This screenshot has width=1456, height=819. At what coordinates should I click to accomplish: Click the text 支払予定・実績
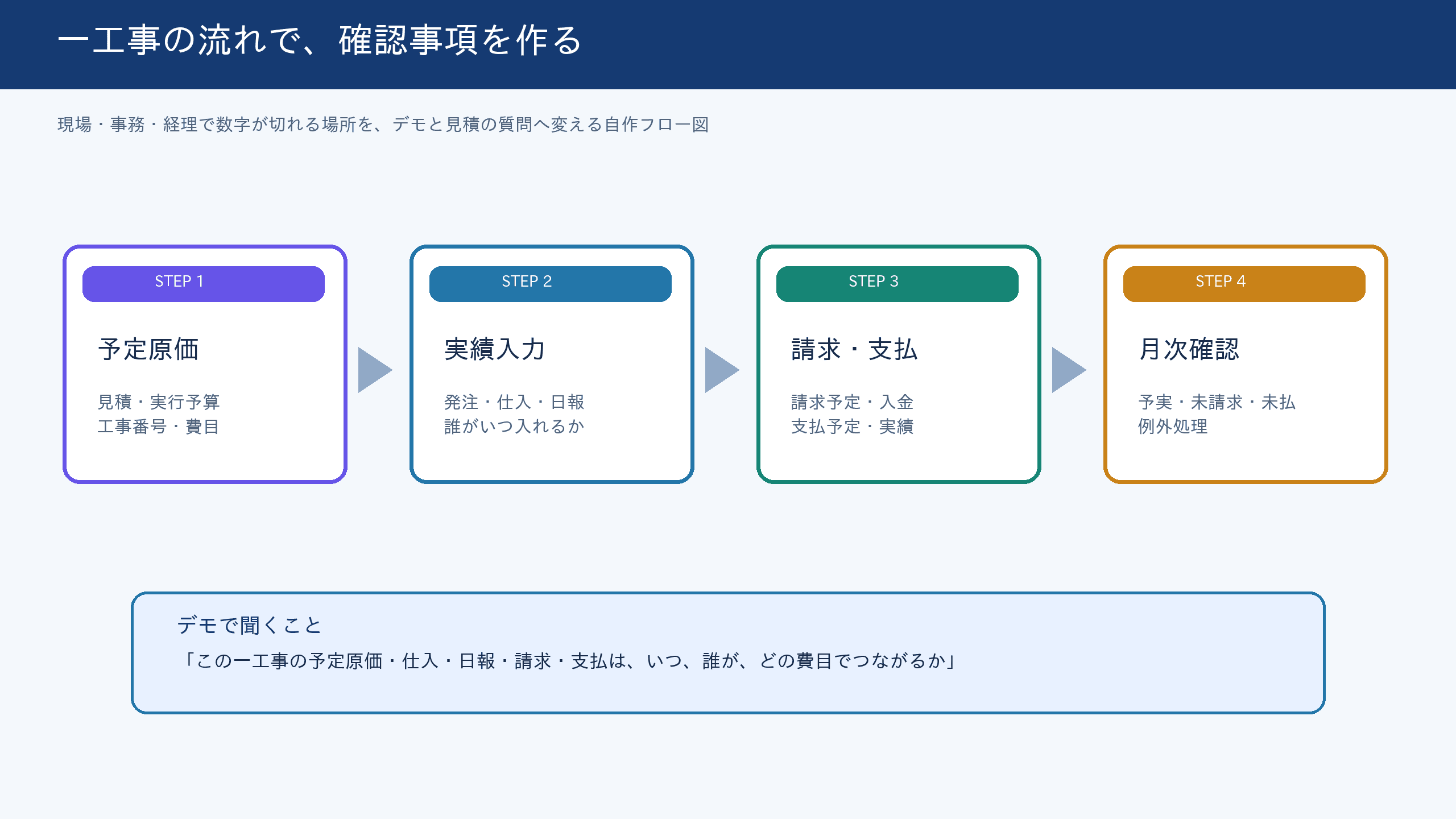tap(853, 426)
